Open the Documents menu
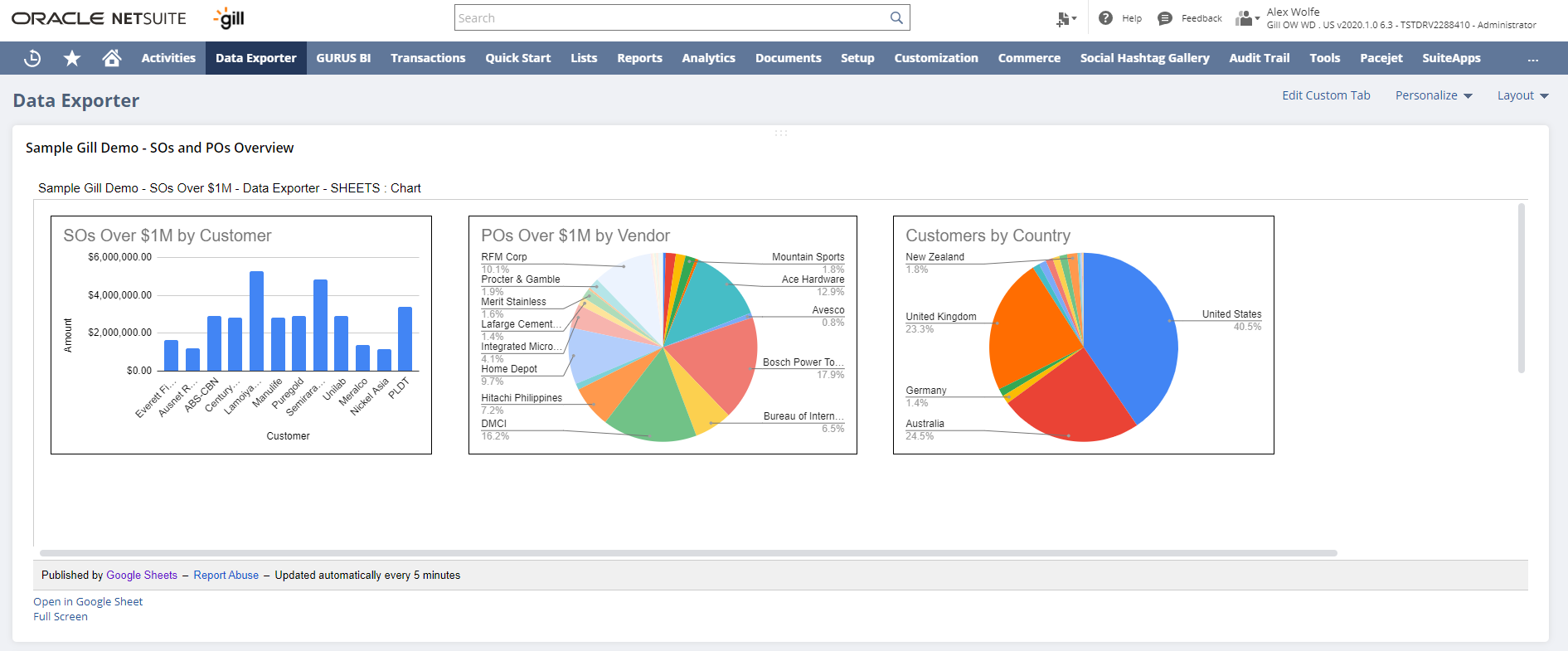Viewport: 1568px width, 651px height. [x=789, y=58]
